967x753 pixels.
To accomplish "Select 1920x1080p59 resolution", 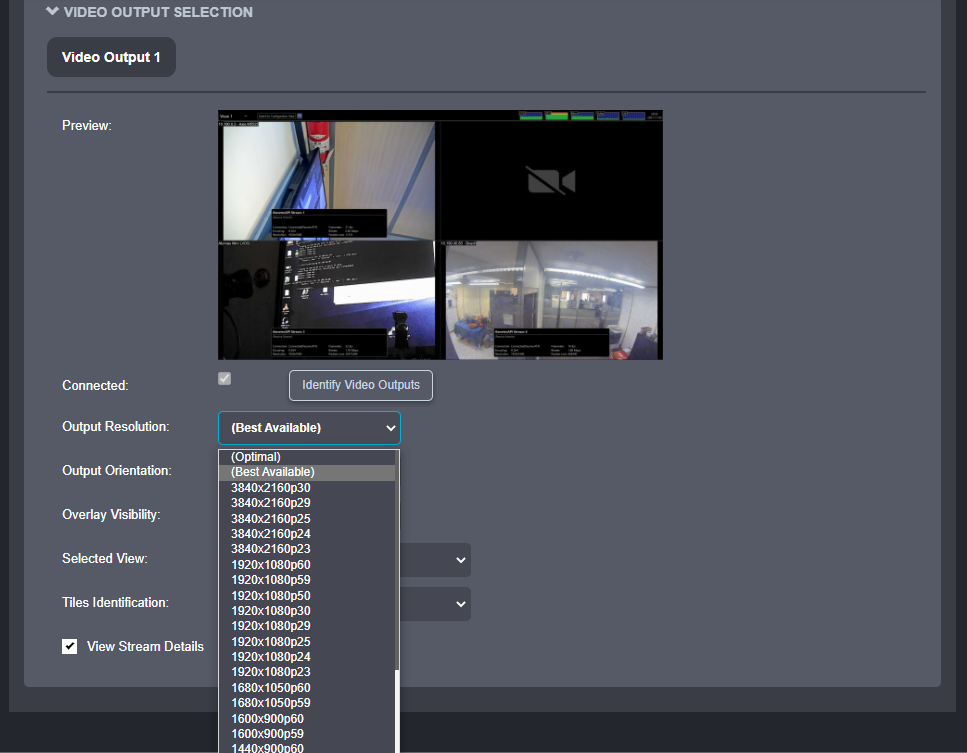I will tap(307, 580).
